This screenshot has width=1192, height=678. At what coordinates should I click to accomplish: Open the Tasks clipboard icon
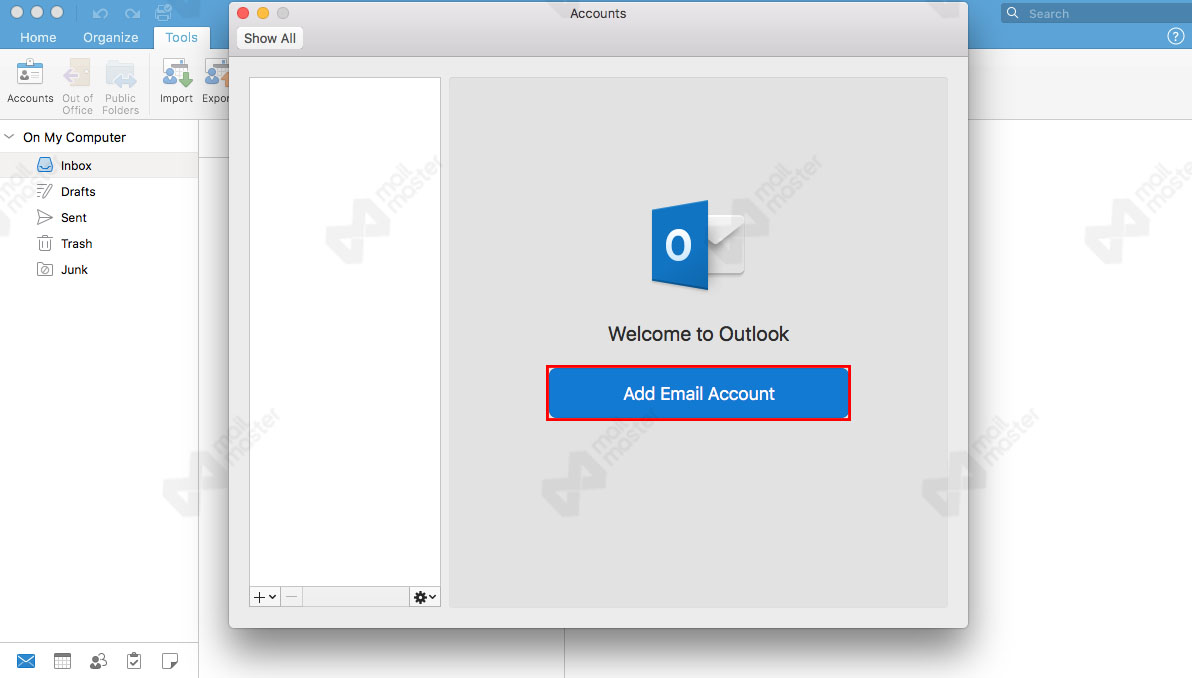(134, 661)
